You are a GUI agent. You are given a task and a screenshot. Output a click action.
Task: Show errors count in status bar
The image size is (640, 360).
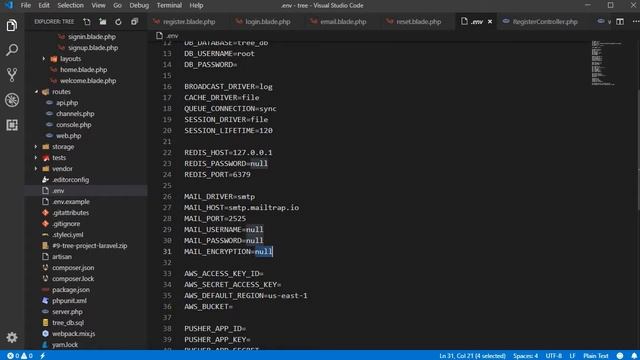click(x=13, y=356)
